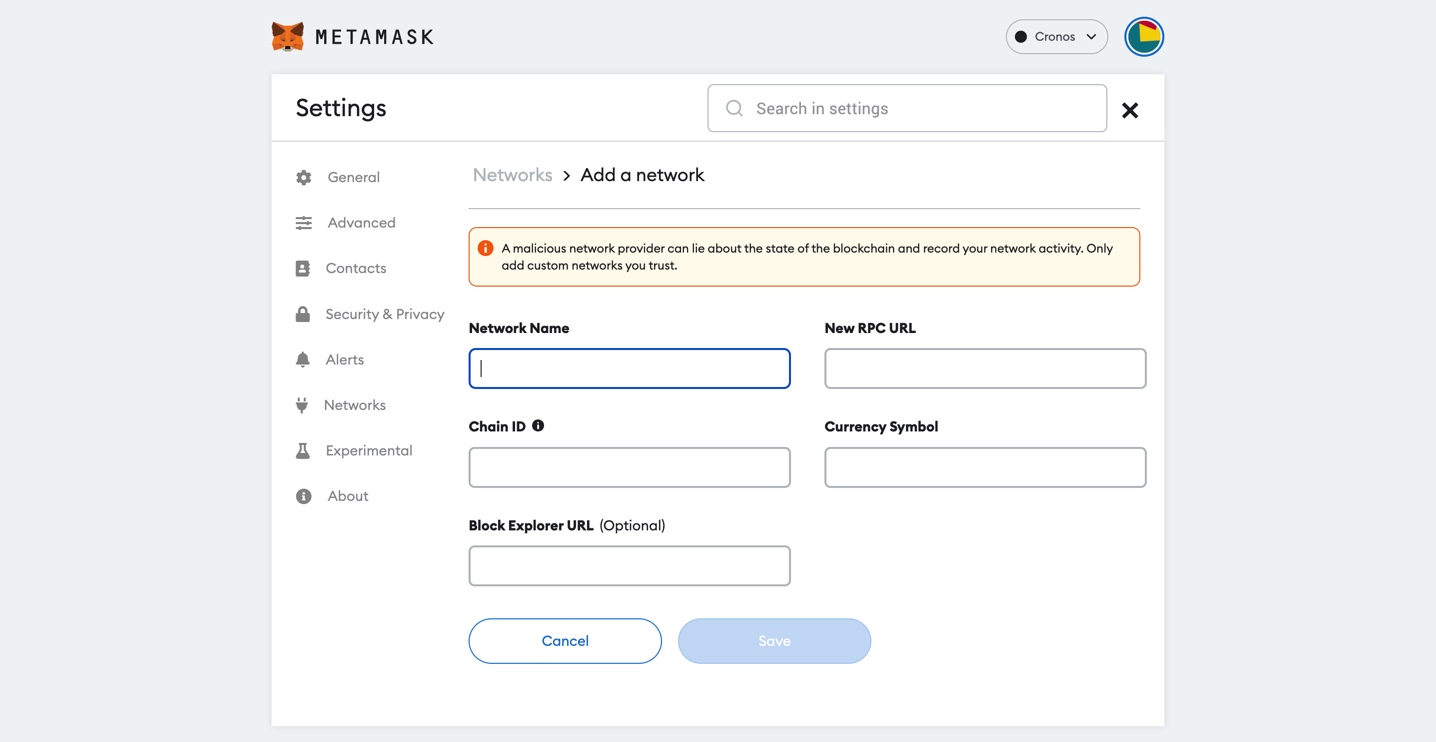Click the orange warning info icon
The height and width of the screenshot is (742, 1436).
pos(485,248)
